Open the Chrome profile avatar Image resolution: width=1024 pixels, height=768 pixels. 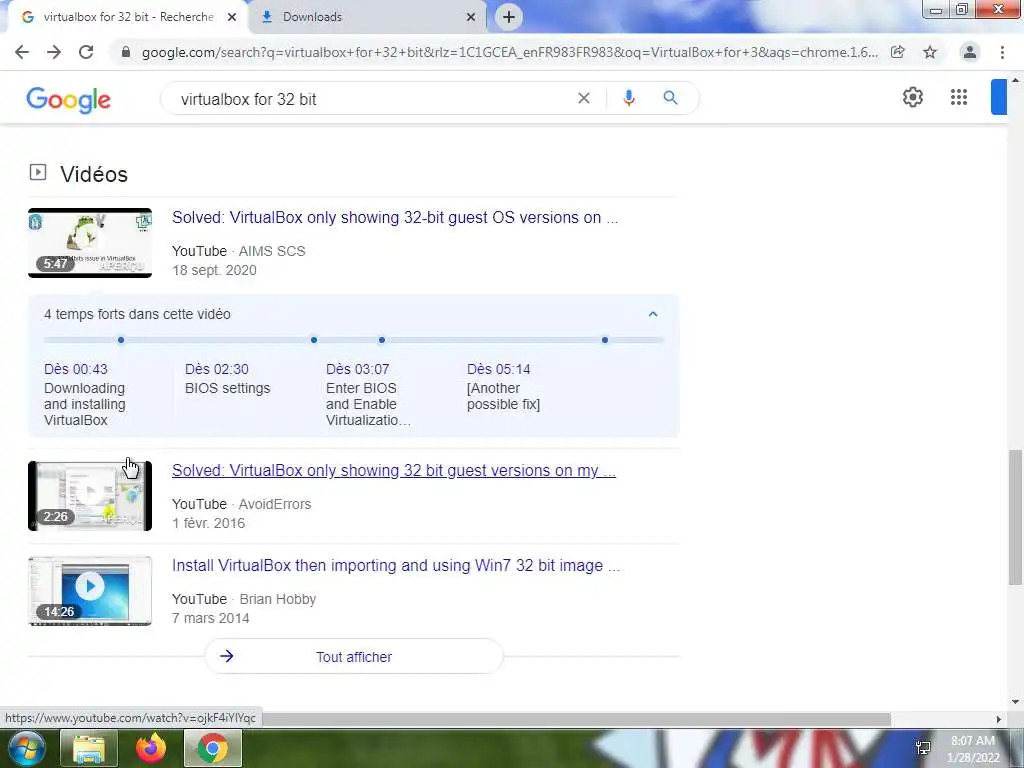coord(970,52)
